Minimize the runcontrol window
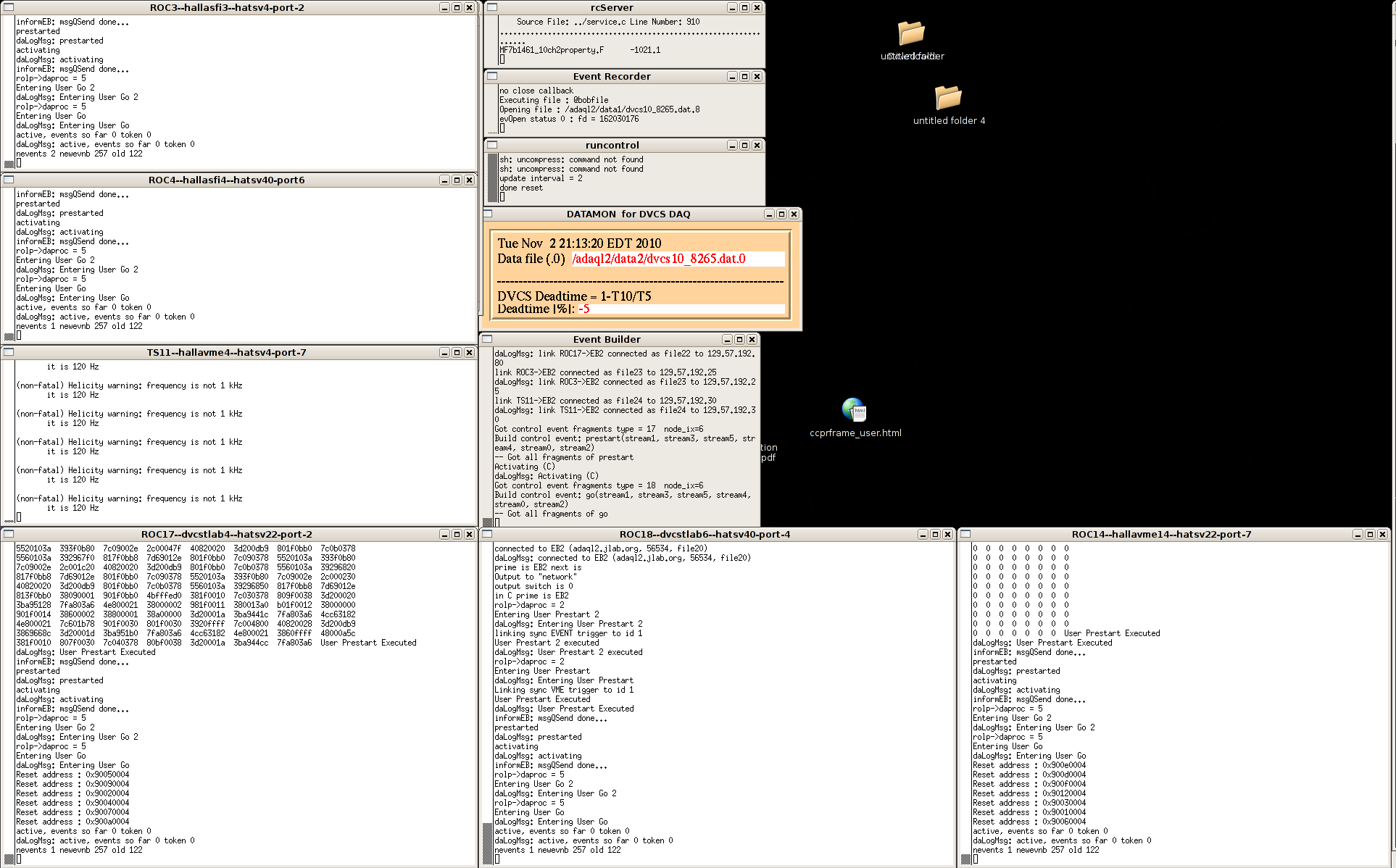Screen dimensions: 1396x868 coord(732,145)
